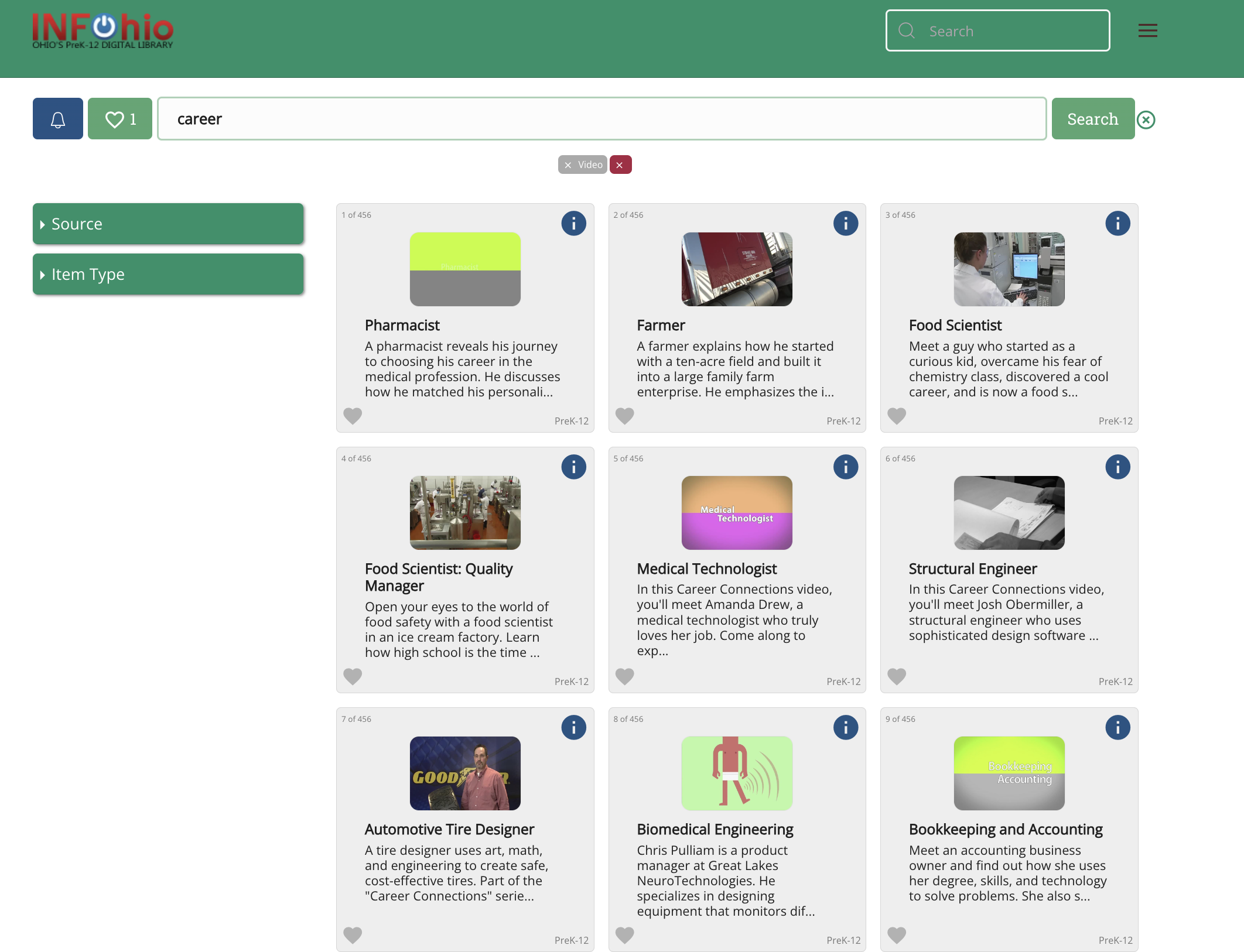Click the heart favorites icon with count
Viewport: 1244px width, 952px height.
tap(119, 119)
